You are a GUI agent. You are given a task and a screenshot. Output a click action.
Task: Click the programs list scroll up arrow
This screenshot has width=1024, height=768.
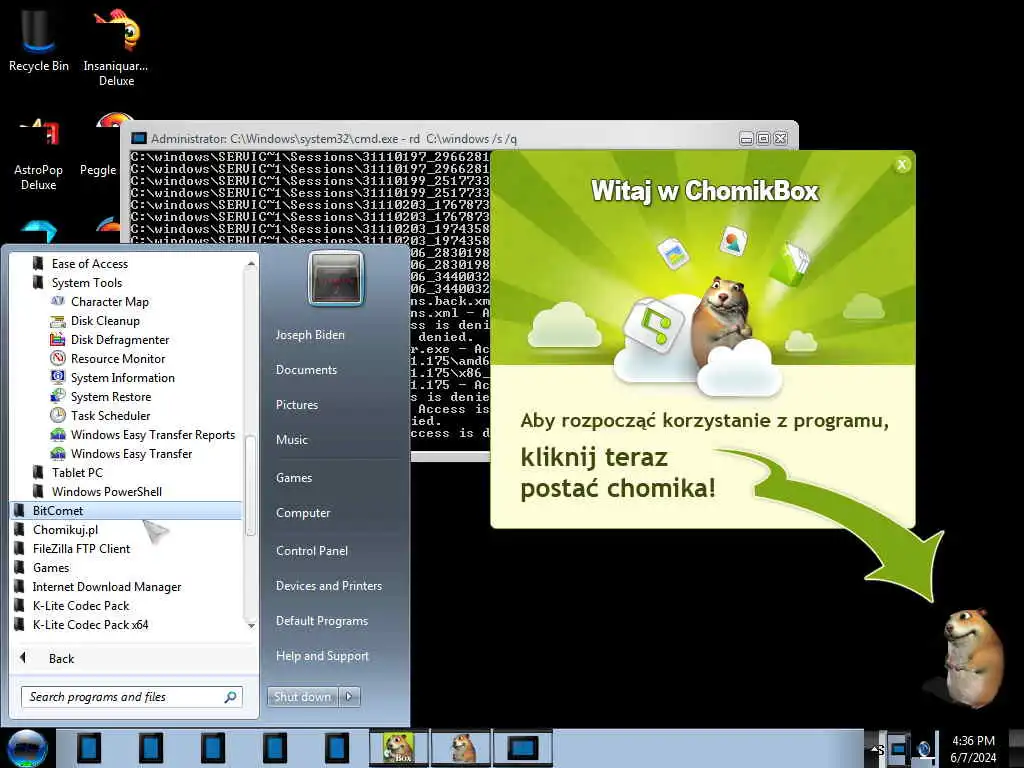pyautogui.click(x=251, y=264)
